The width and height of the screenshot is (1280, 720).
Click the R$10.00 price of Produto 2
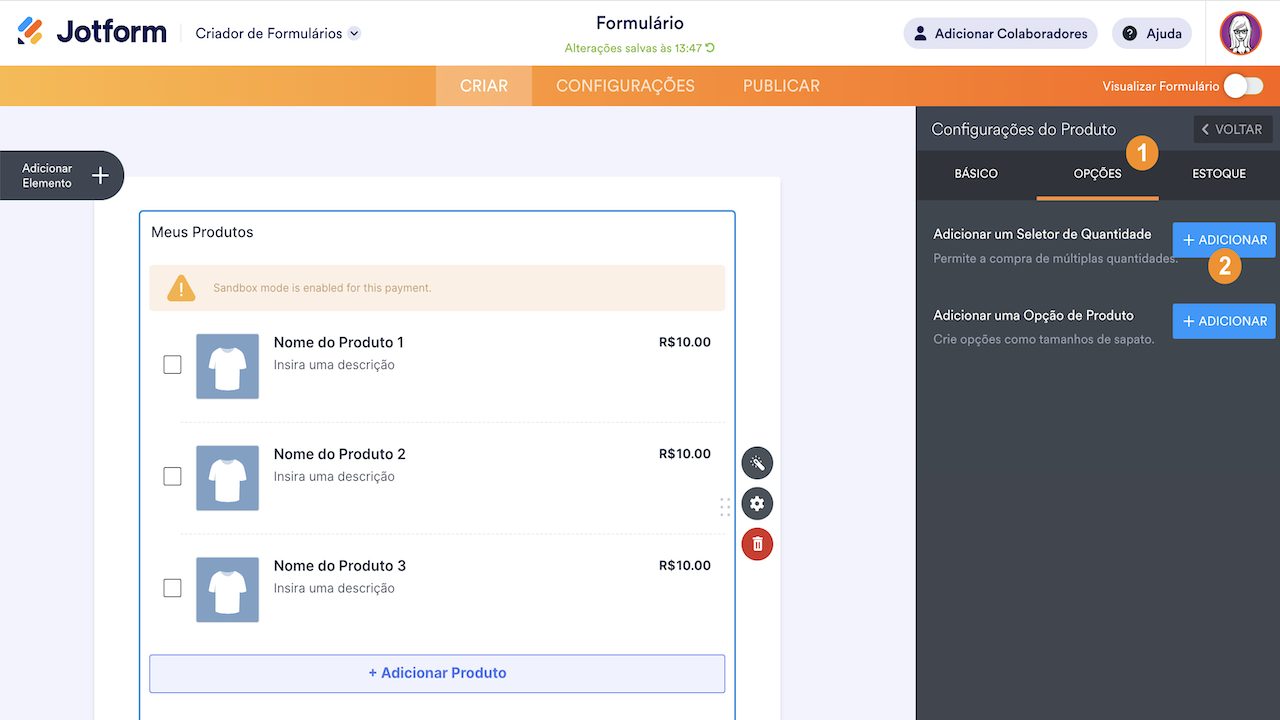pos(685,454)
